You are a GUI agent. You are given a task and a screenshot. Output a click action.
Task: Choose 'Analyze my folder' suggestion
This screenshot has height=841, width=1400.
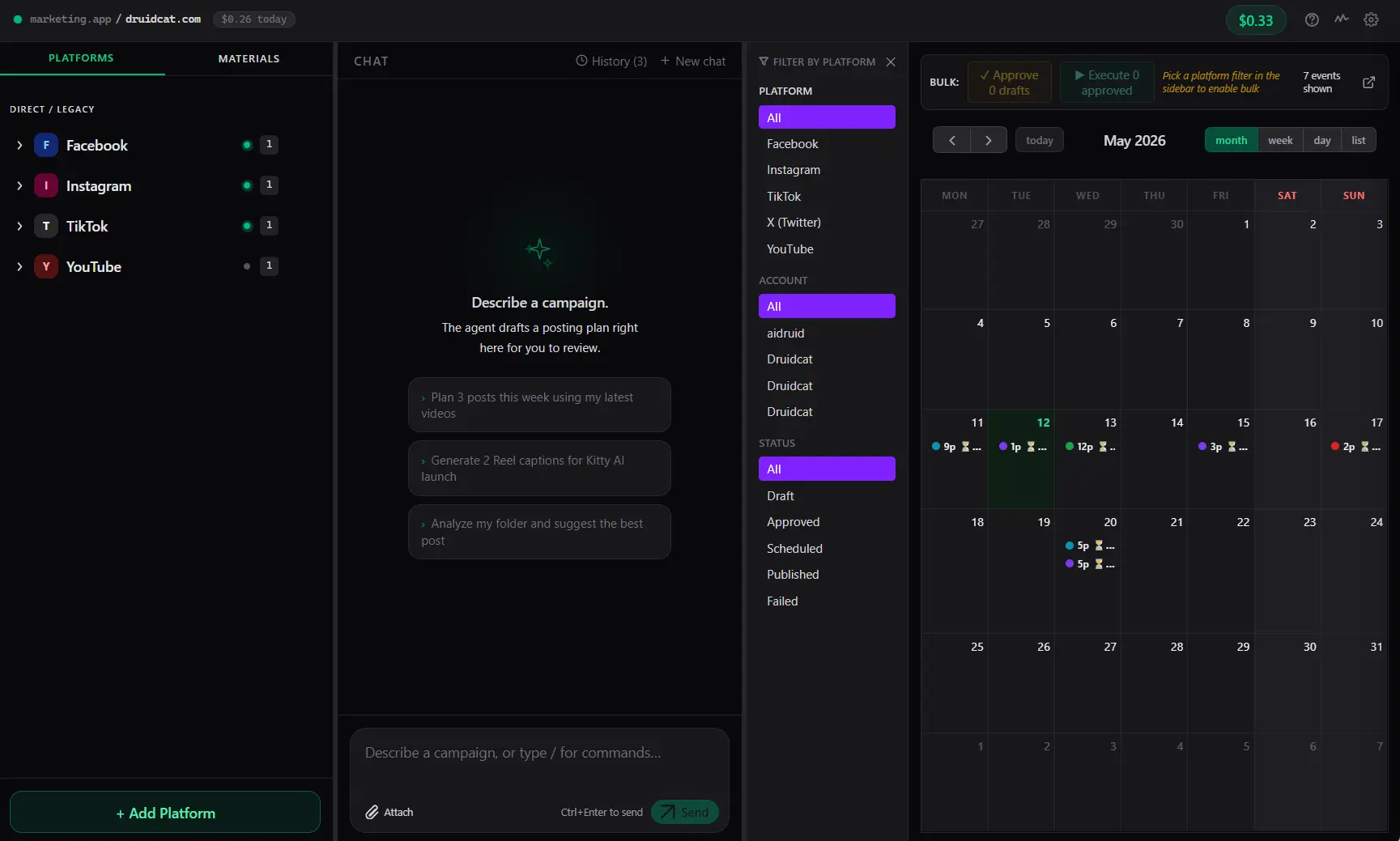(x=539, y=532)
